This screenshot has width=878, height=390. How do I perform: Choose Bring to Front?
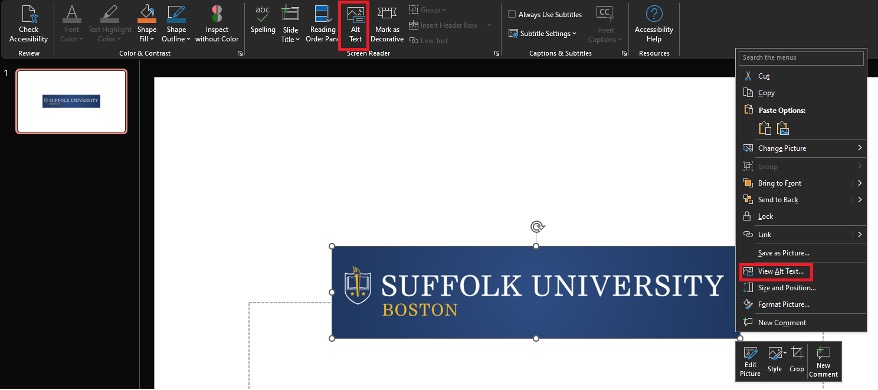click(802, 183)
